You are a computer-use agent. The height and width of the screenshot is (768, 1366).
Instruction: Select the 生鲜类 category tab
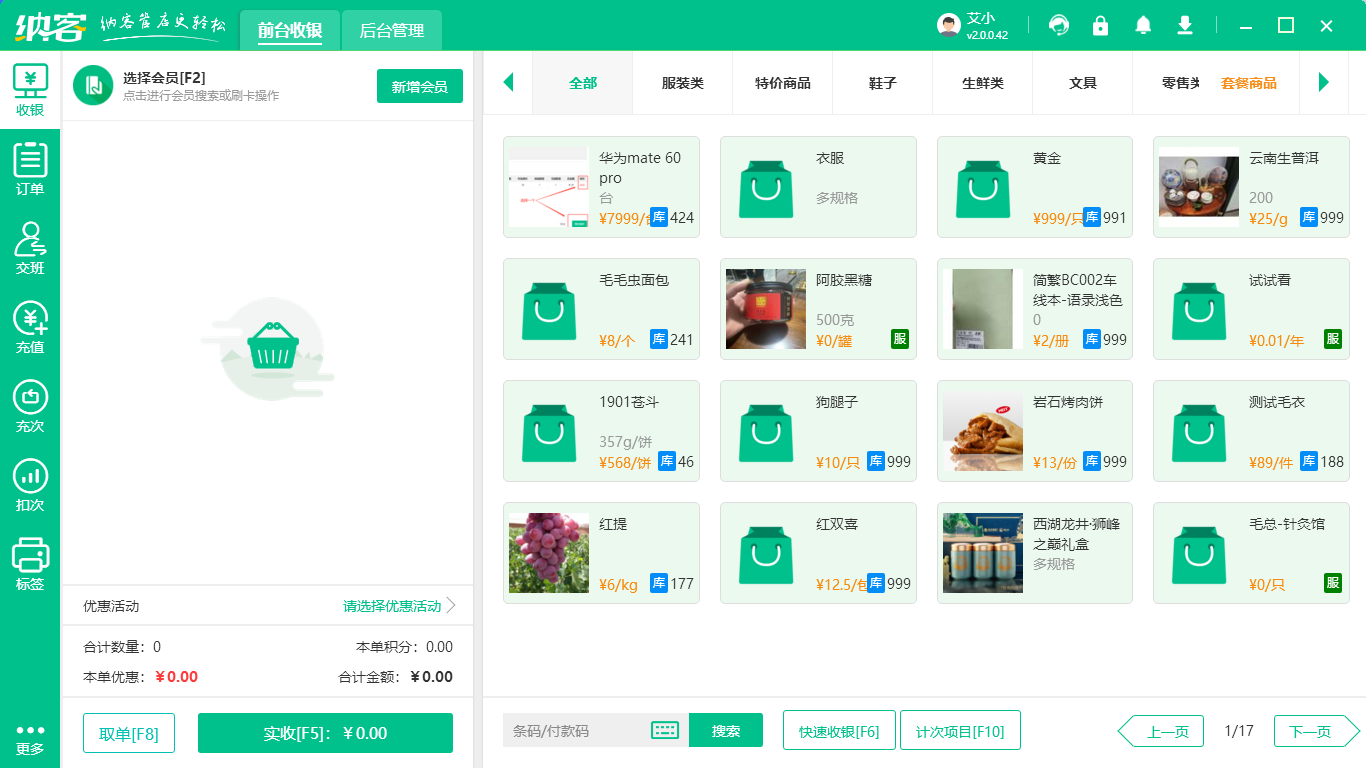click(x=982, y=83)
